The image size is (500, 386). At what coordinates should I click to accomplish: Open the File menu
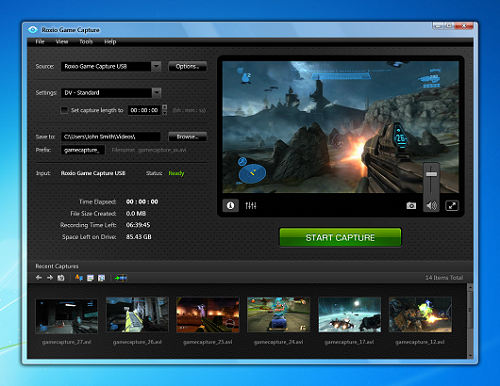click(x=40, y=42)
